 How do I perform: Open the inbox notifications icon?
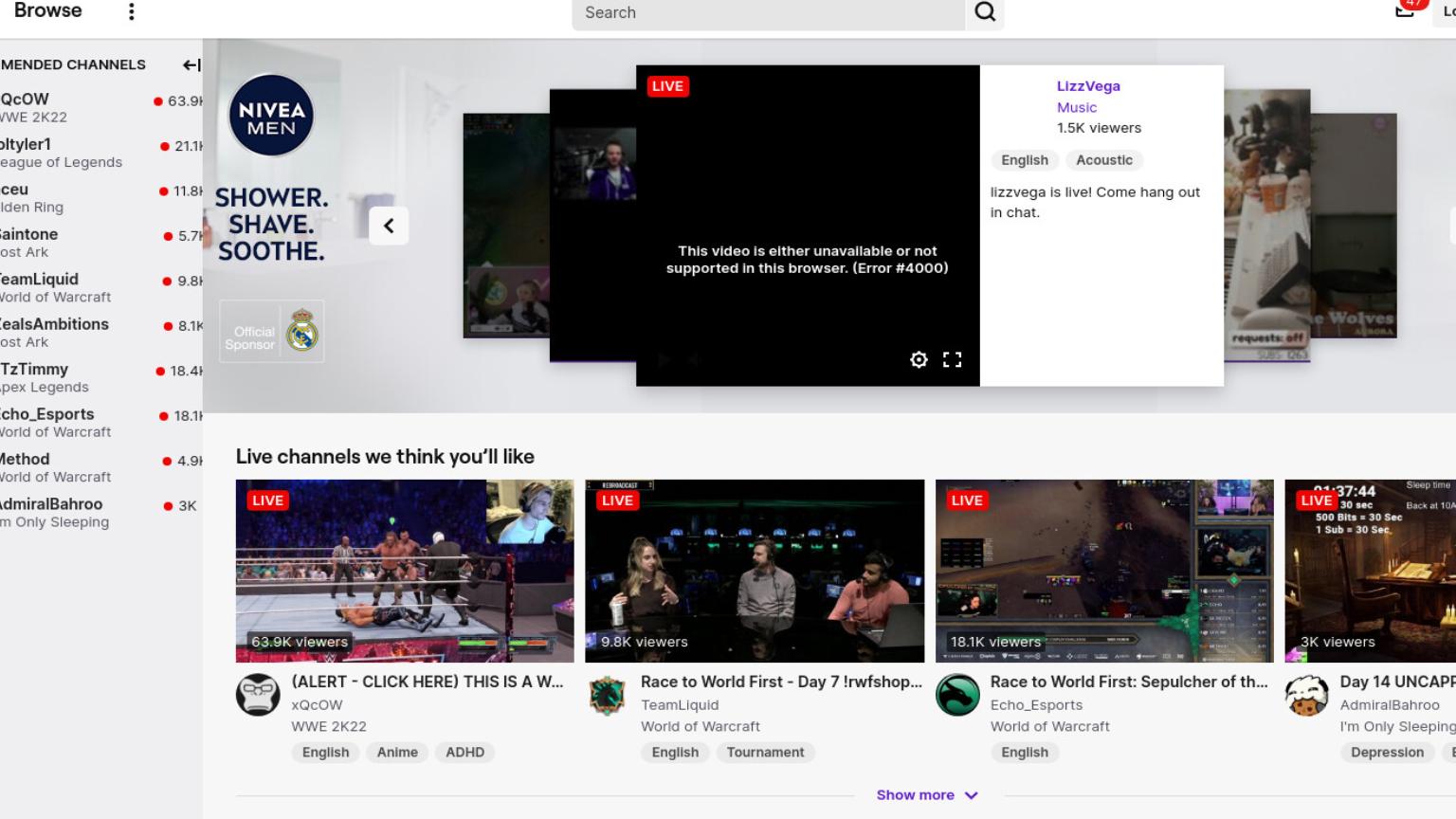(1405, 9)
